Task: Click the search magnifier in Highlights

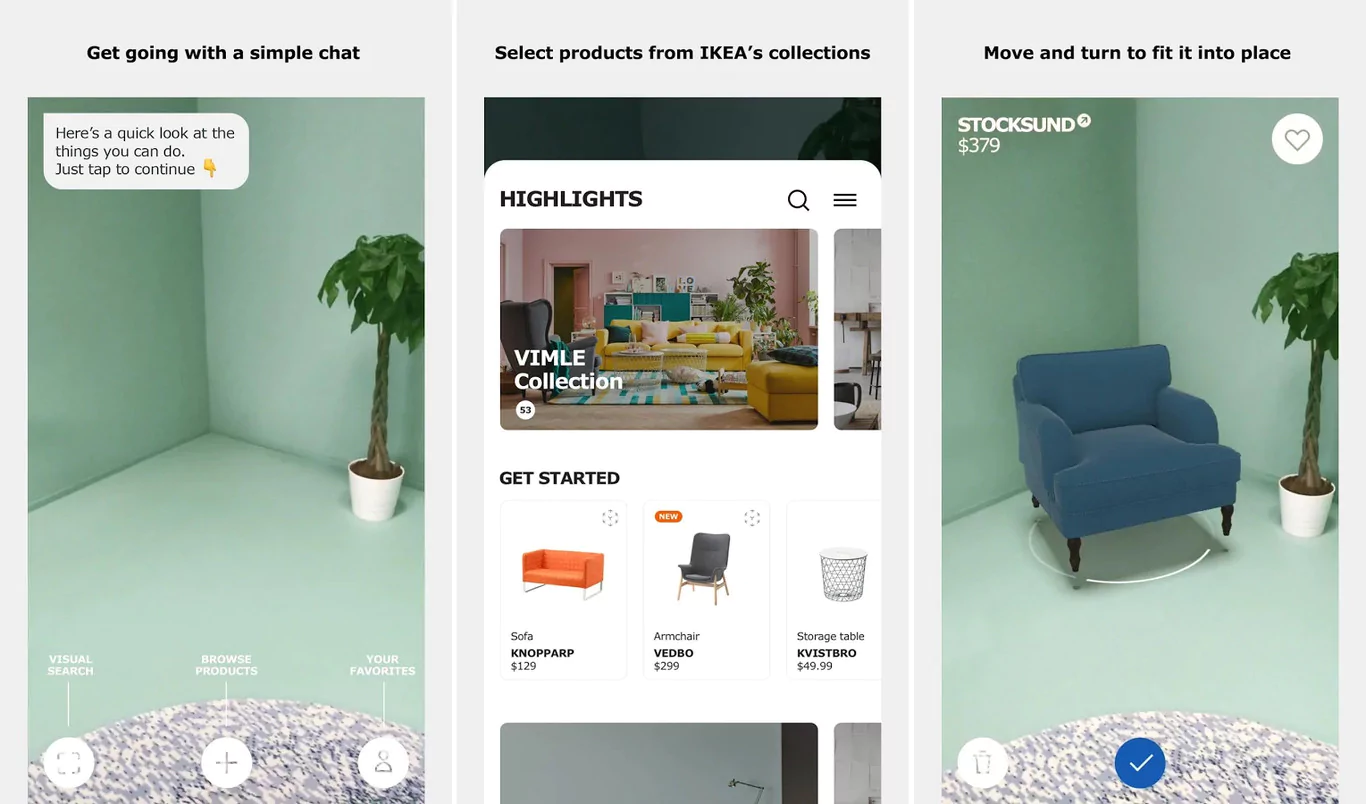Action: [x=798, y=200]
